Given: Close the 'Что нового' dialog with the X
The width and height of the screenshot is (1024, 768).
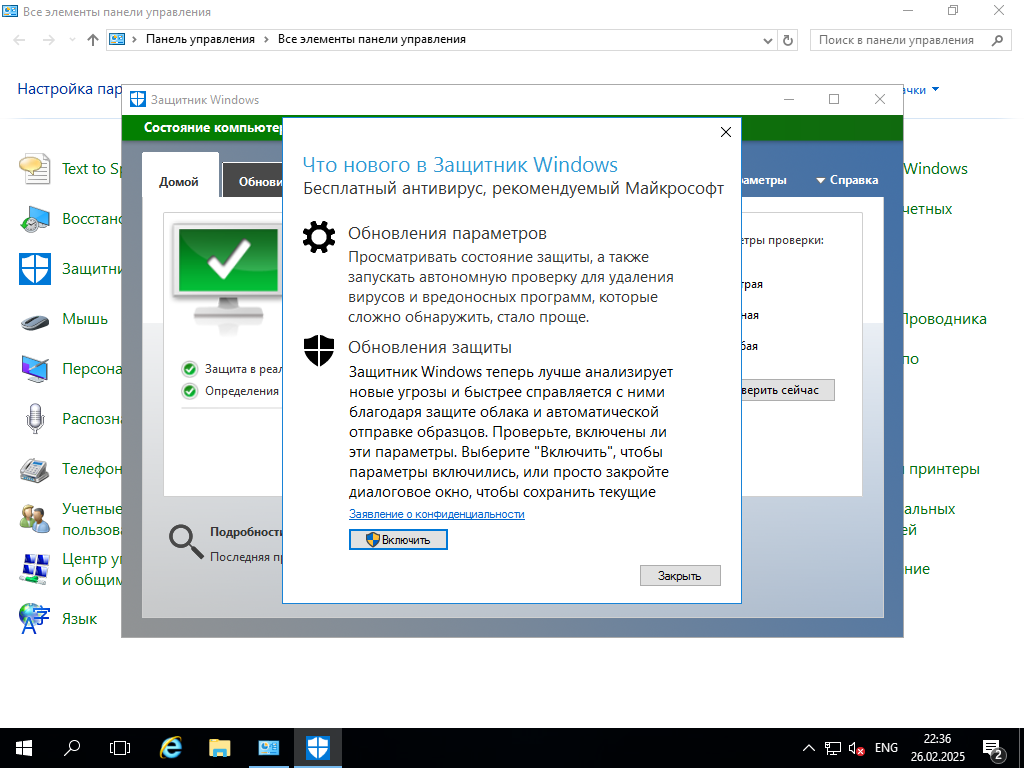Looking at the screenshot, I should click(726, 133).
